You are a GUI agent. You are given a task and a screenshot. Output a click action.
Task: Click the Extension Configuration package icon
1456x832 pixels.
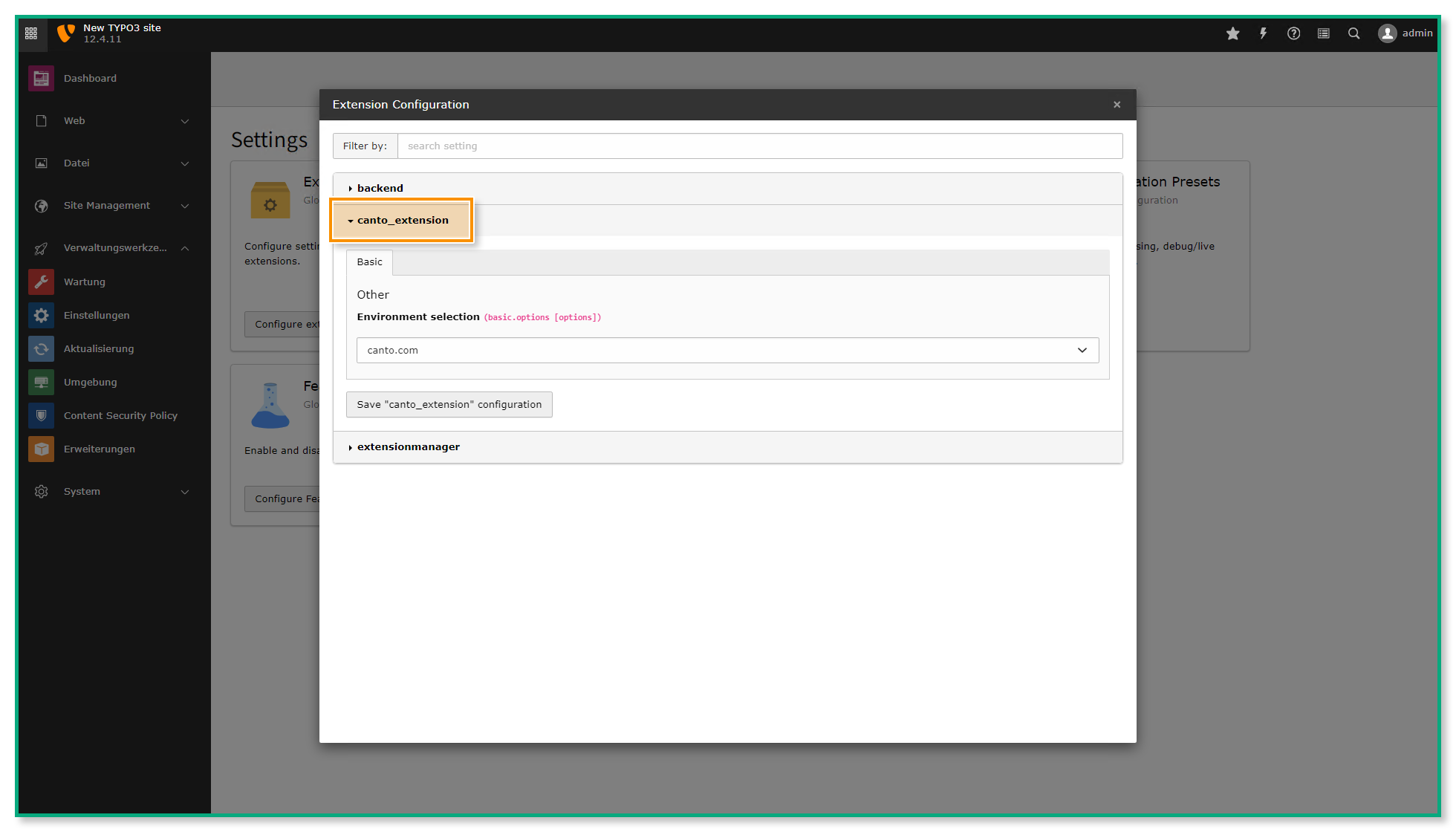tap(270, 199)
